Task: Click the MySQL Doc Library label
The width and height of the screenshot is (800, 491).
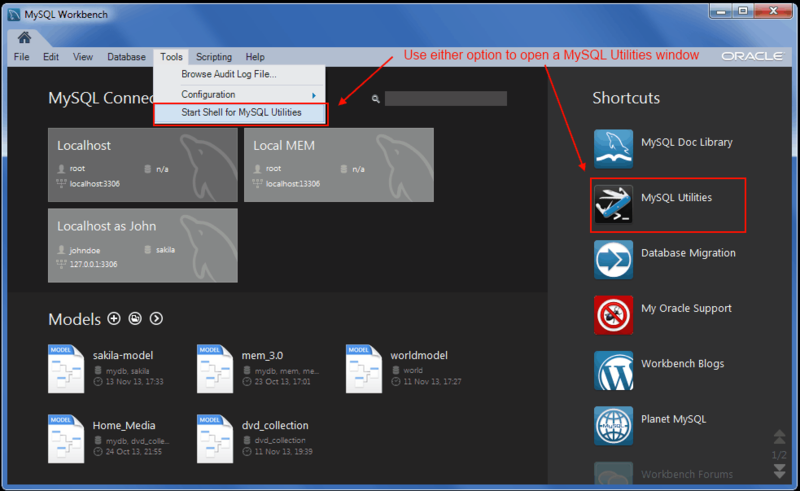Action: coord(686,142)
